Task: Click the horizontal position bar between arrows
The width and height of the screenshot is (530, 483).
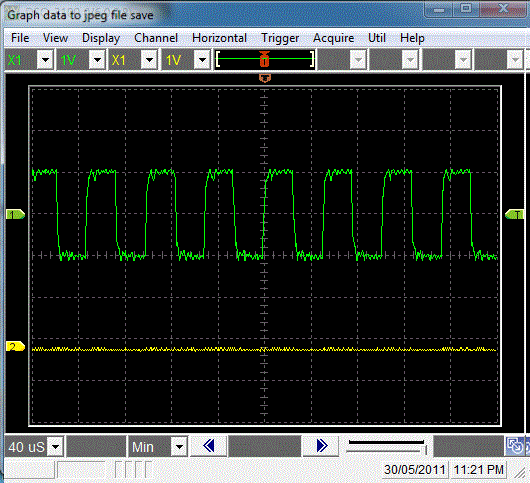Action: click(265, 446)
